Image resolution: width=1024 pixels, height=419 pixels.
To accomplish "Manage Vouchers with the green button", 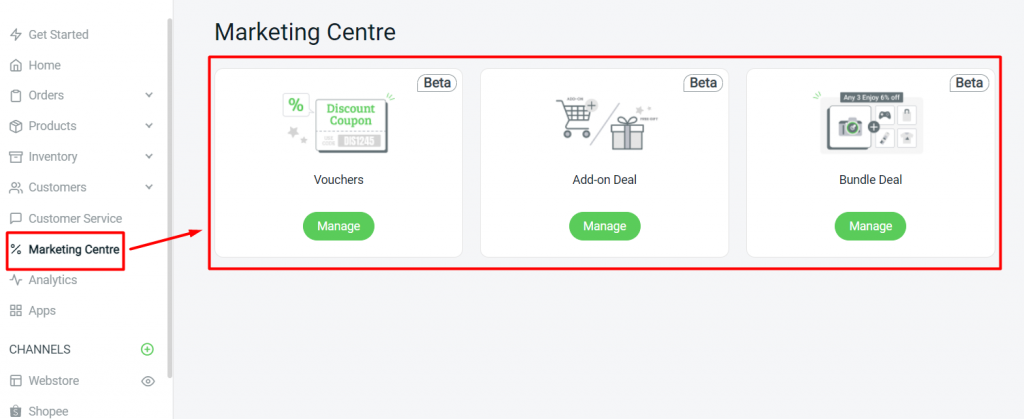I will [338, 226].
